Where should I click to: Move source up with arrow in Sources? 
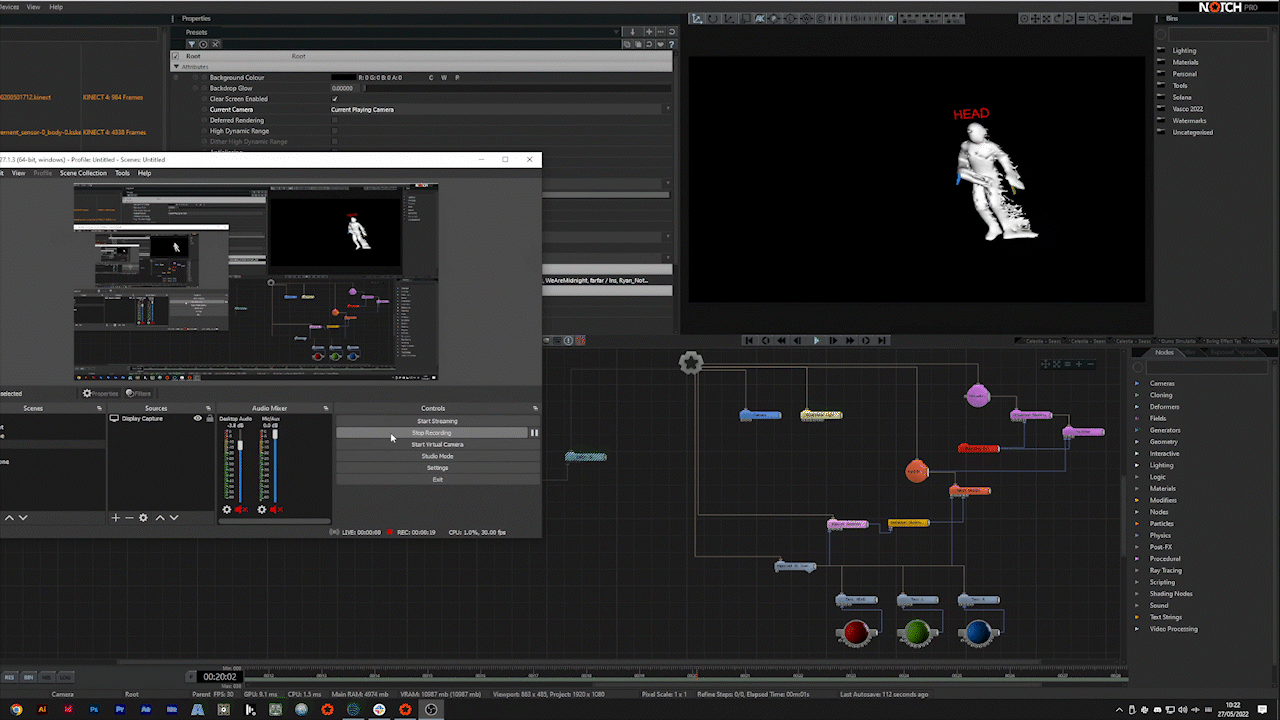tap(160, 517)
